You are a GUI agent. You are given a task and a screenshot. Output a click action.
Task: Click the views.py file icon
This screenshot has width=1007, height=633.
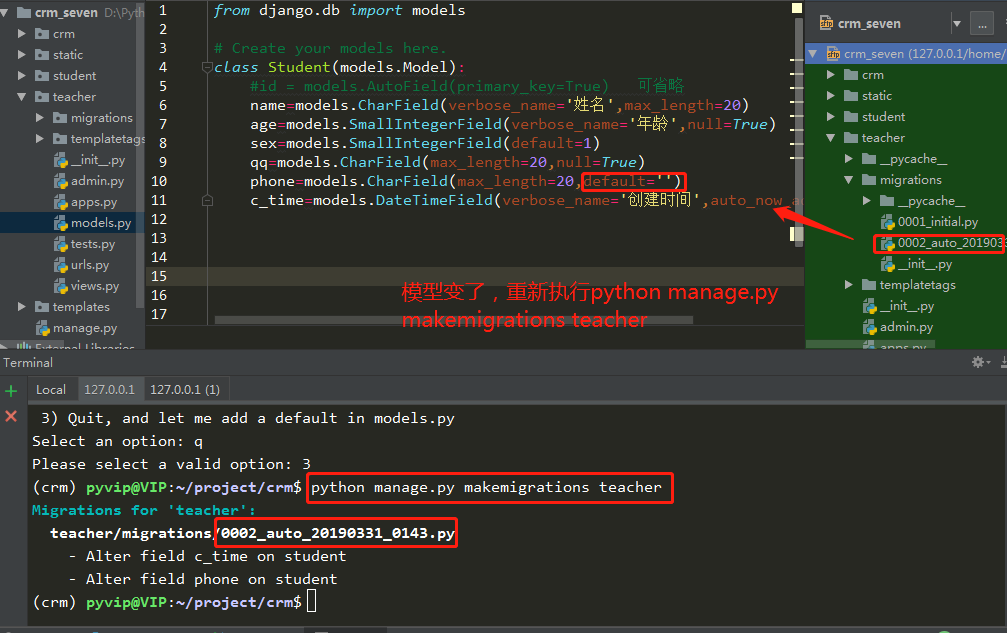(x=60, y=286)
